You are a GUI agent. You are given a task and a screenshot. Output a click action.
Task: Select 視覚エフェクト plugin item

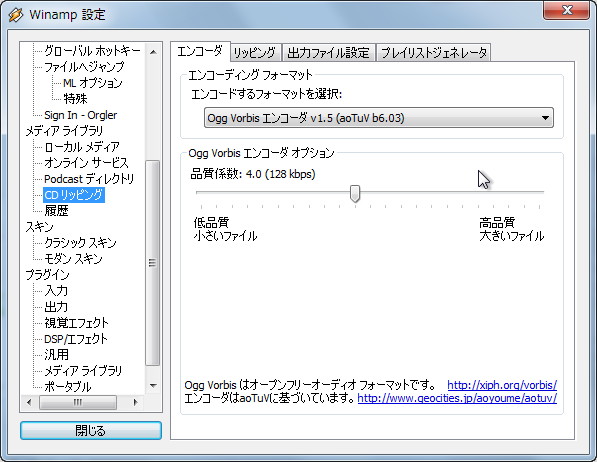(76, 323)
